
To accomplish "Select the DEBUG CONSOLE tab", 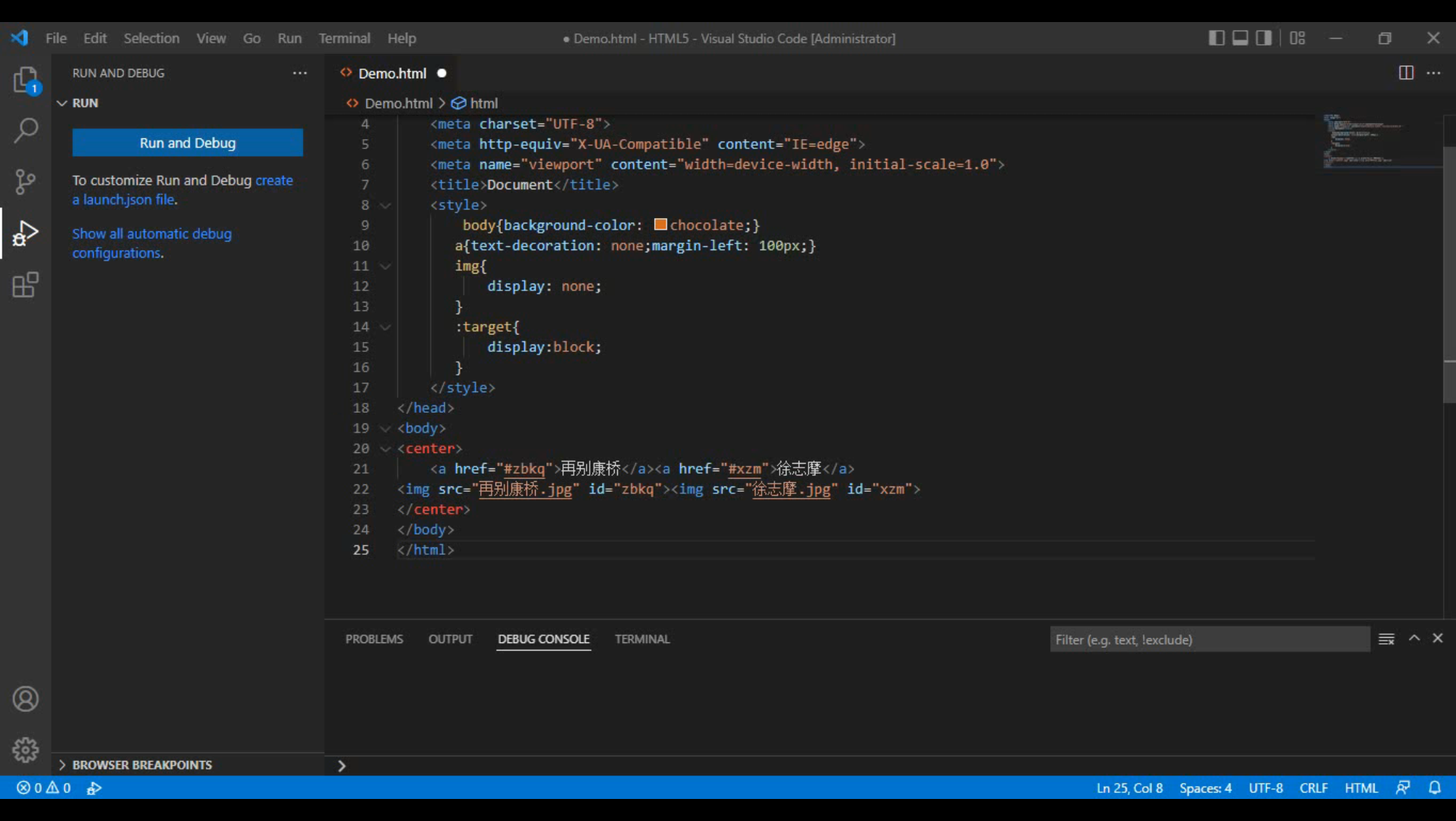I will click(544, 639).
